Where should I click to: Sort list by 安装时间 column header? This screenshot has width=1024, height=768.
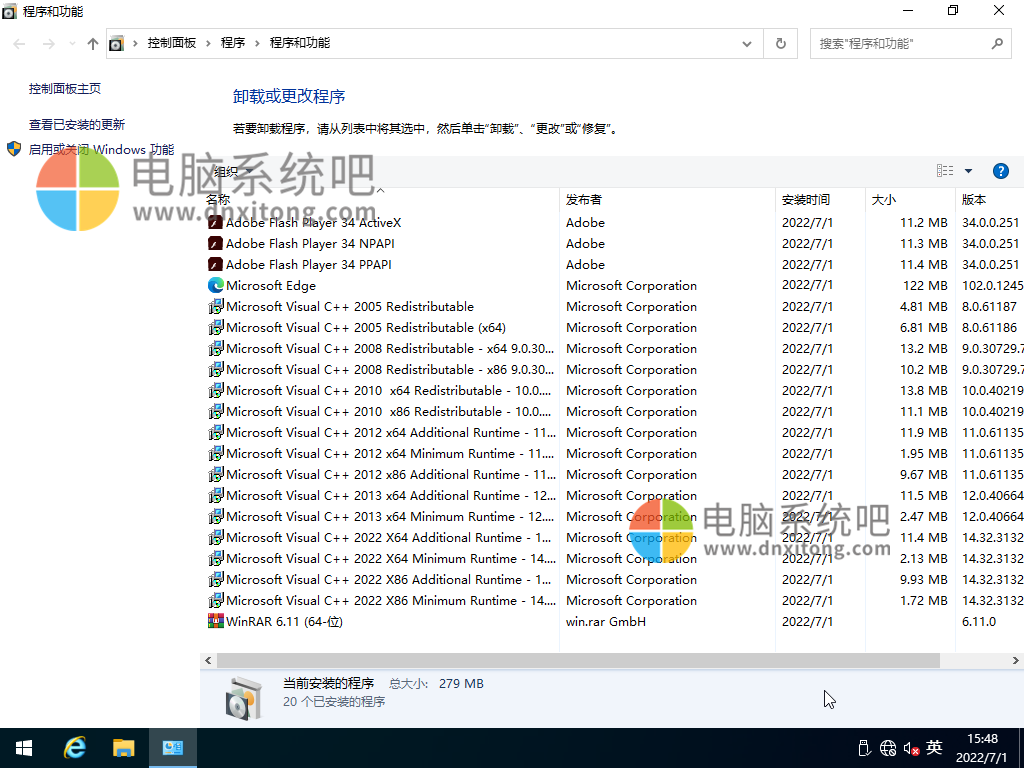click(805, 200)
